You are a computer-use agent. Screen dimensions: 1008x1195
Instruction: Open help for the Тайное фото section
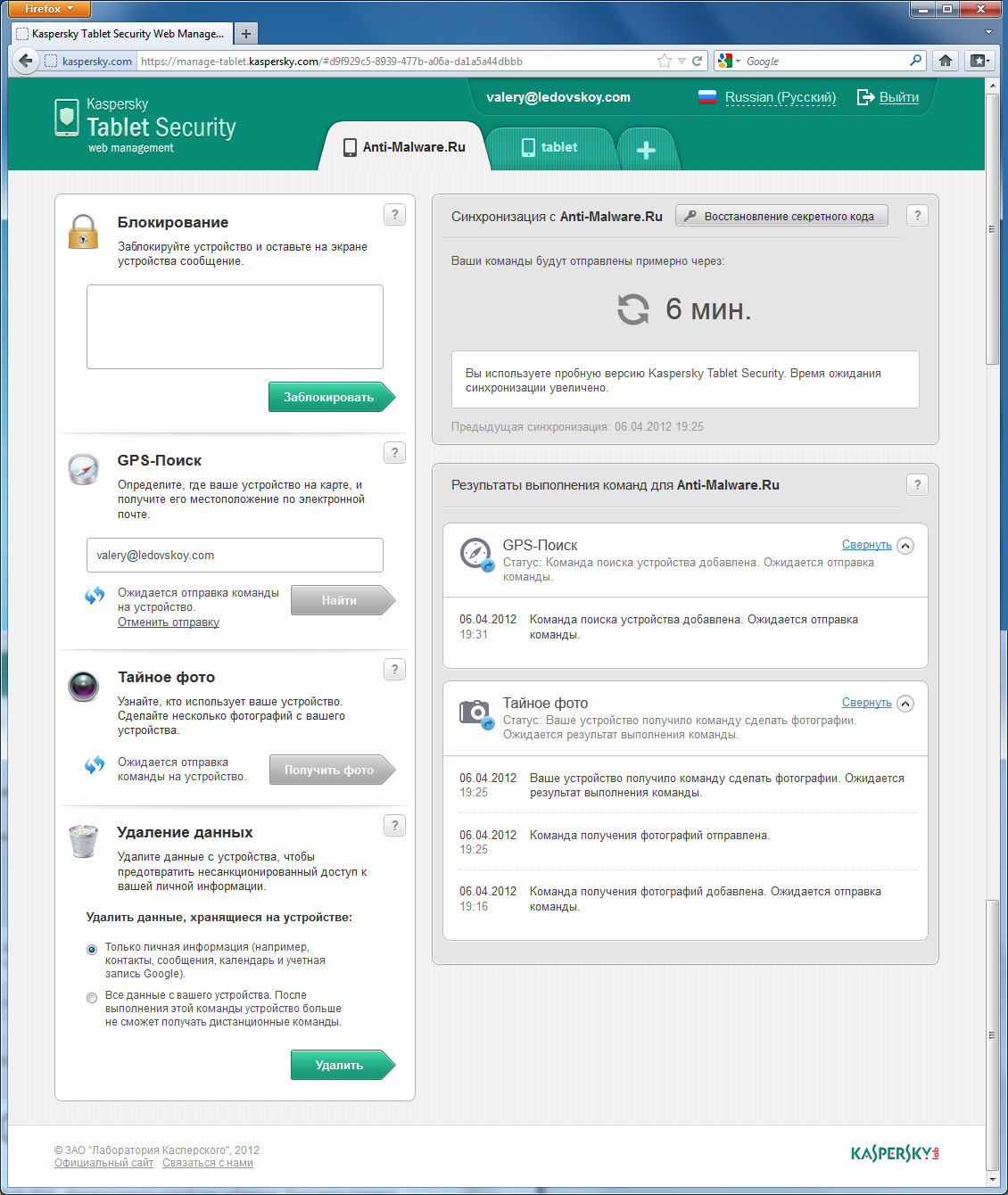click(395, 670)
